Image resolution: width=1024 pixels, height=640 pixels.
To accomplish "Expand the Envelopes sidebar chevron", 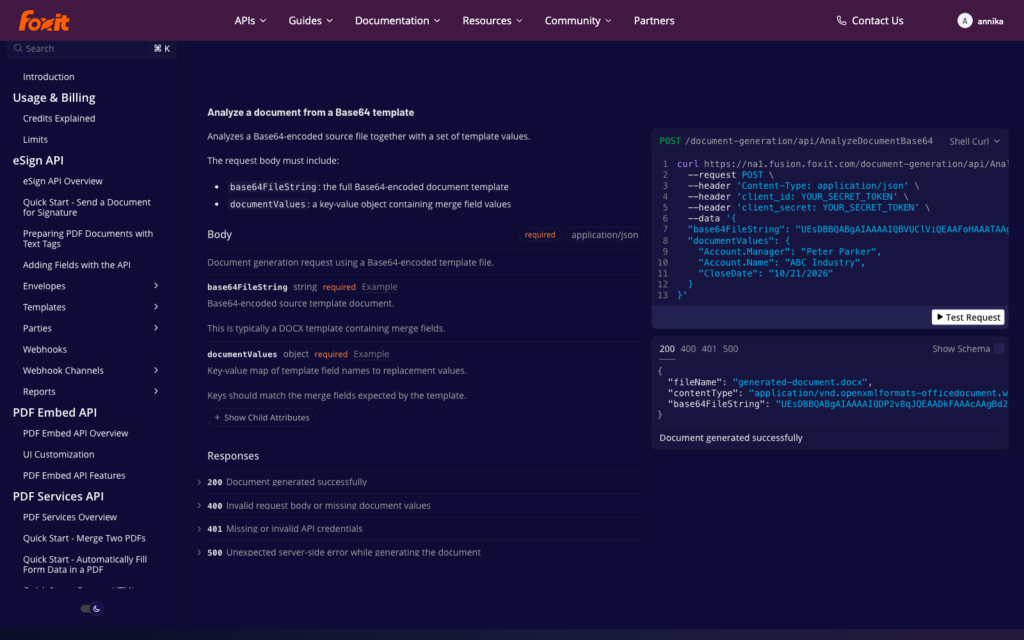I will [x=156, y=285].
